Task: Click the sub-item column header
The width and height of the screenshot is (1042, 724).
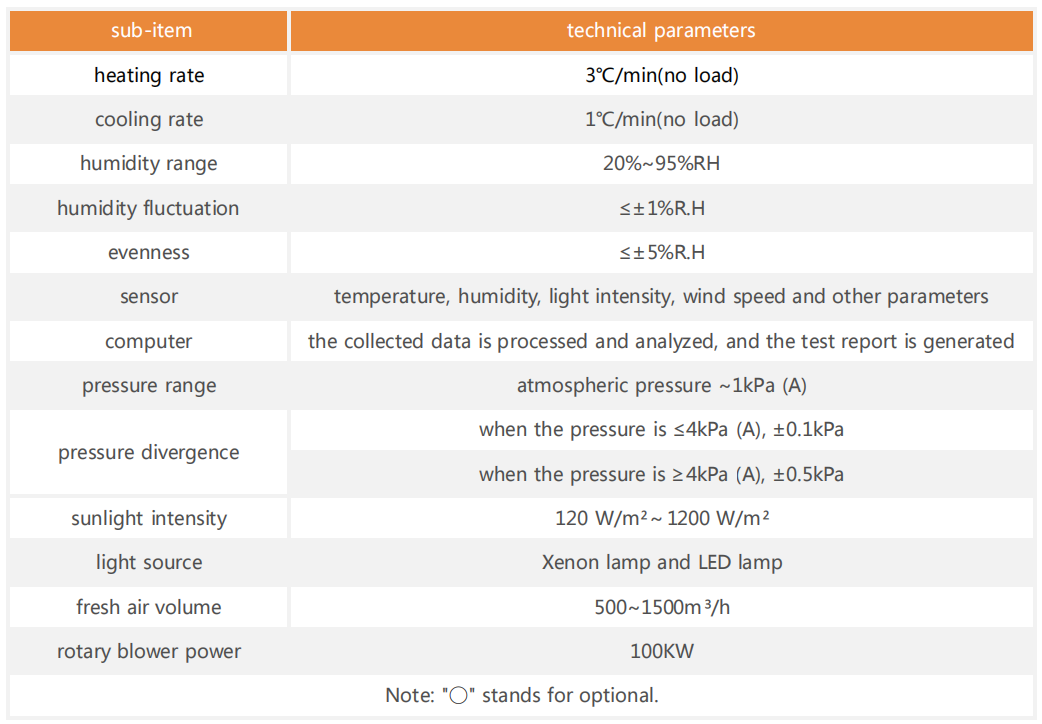Action: 148,31
